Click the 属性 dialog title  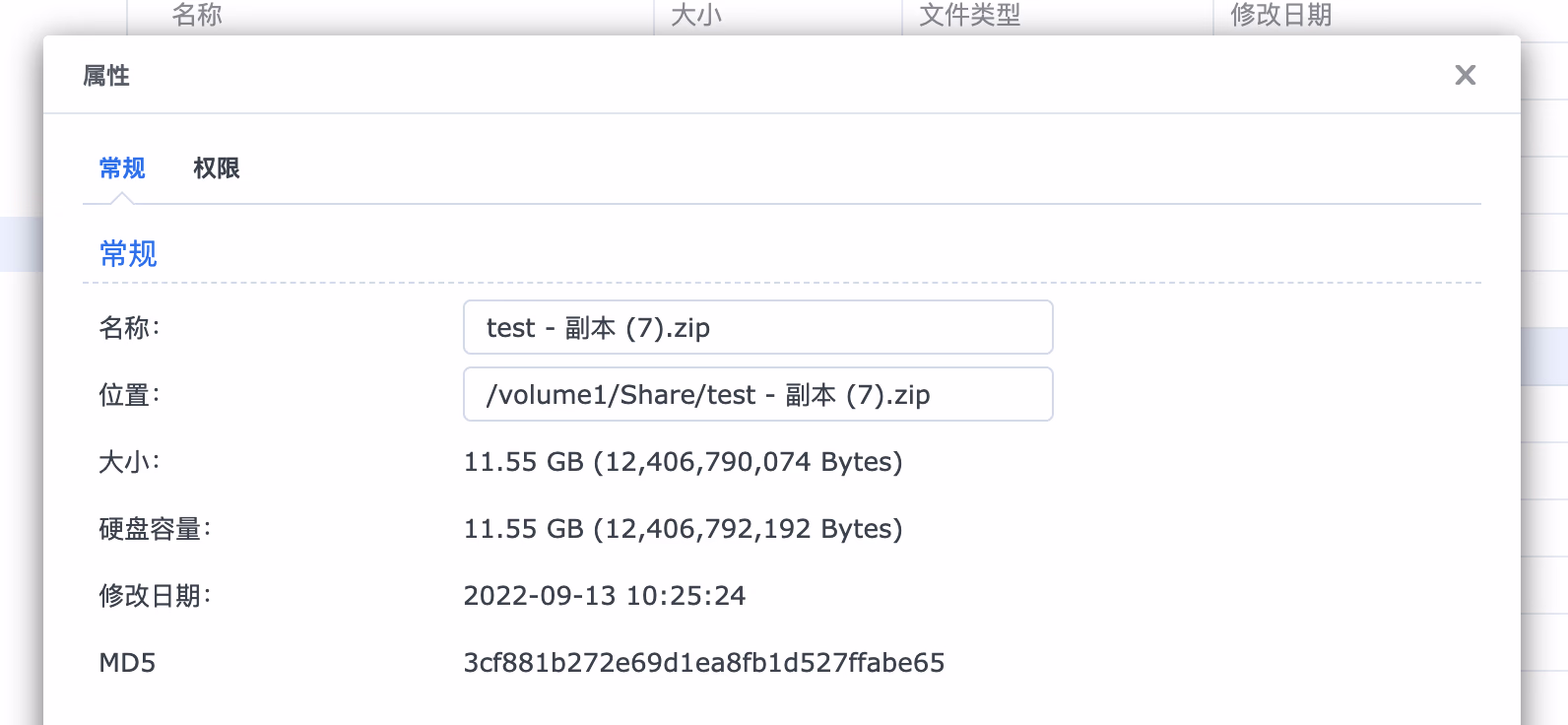coord(106,76)
